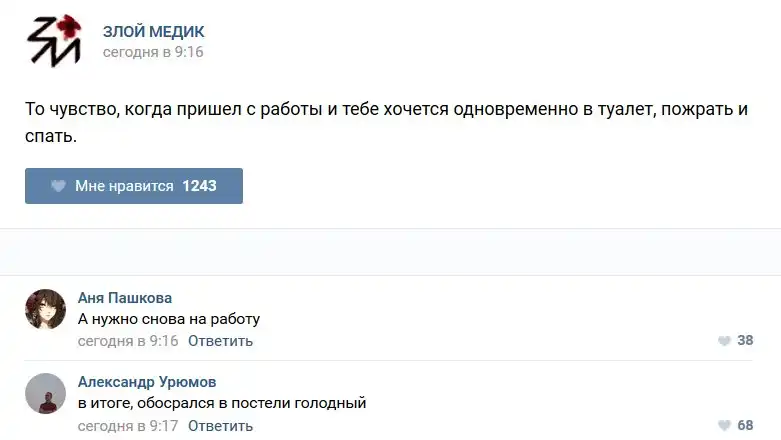781x440 pixels.
Task: Open Аня Пашкова's profile picture
Action: click(45, 309)
